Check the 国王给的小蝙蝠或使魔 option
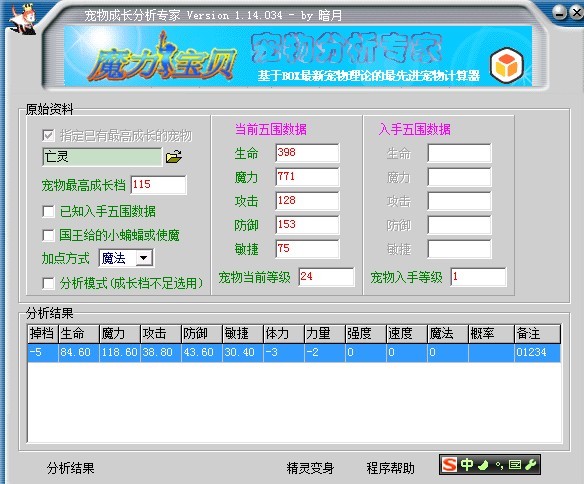Viewport: 584px width, 484px height. coord(48,235)
